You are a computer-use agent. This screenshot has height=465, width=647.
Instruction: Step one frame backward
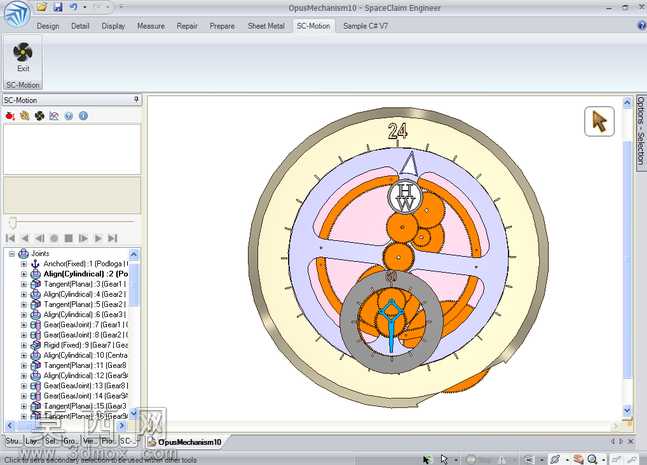40,238
